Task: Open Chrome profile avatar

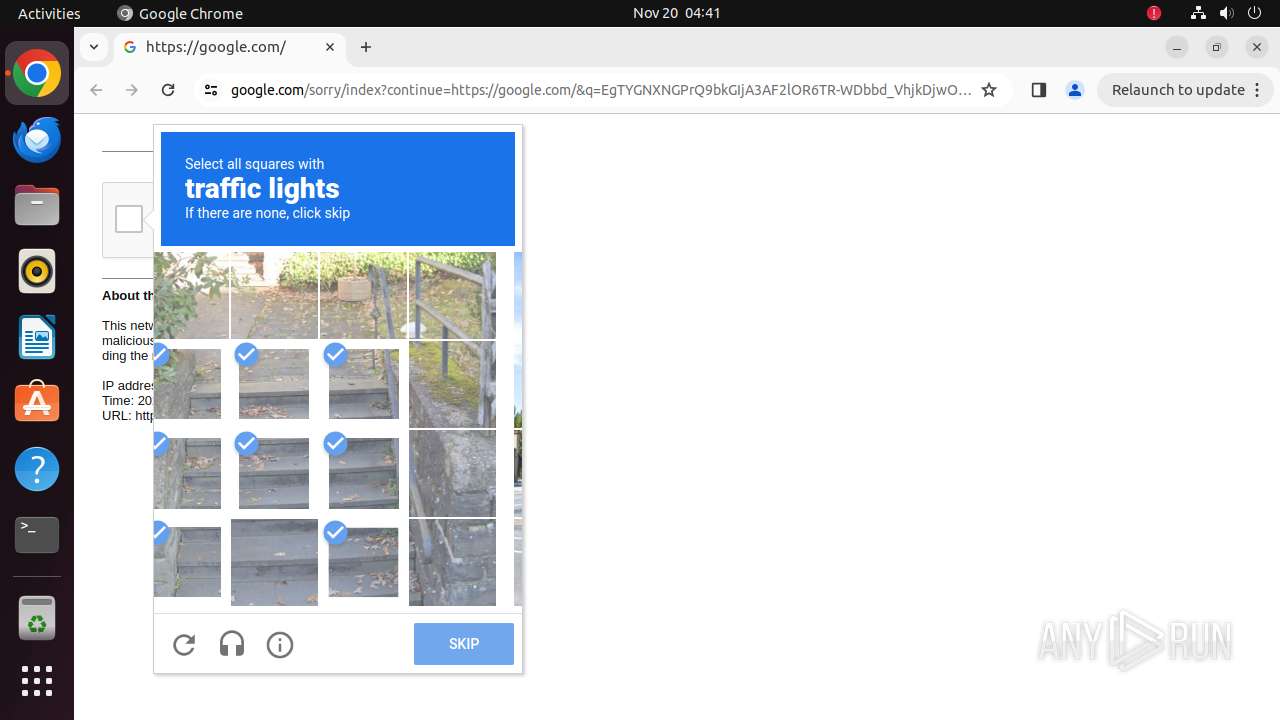Action: 1075,90
